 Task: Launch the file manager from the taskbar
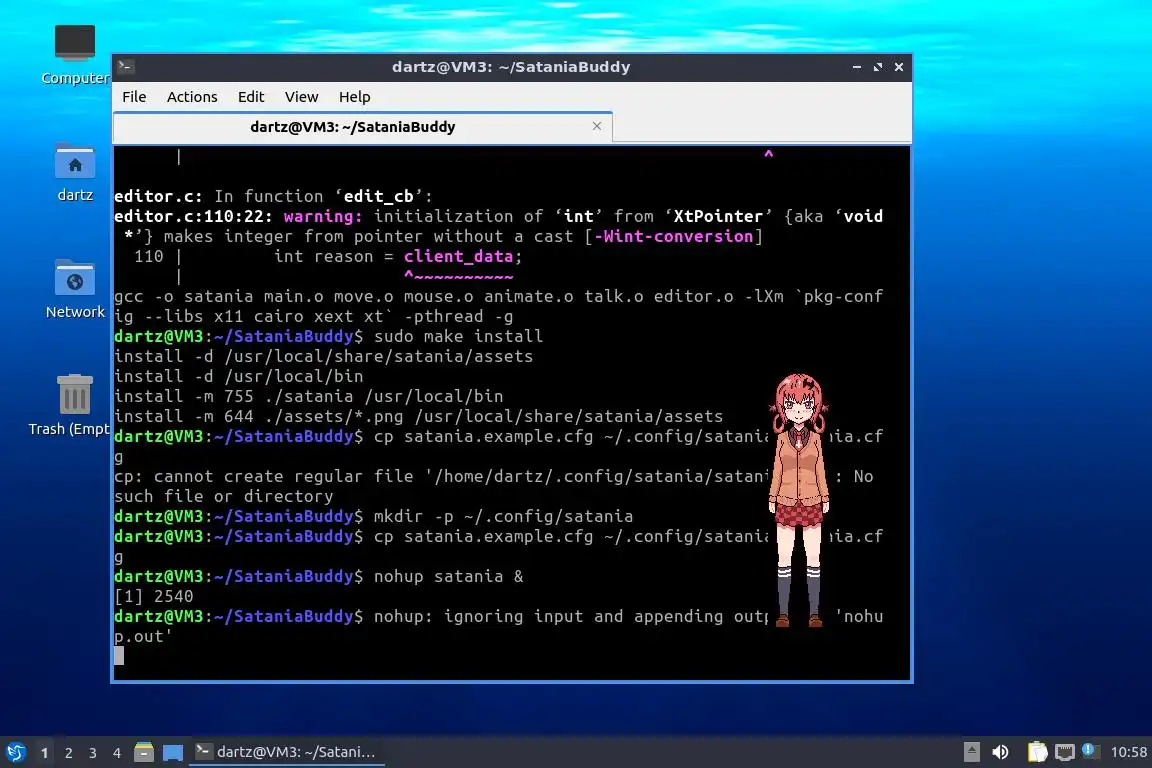pos(144,752)
